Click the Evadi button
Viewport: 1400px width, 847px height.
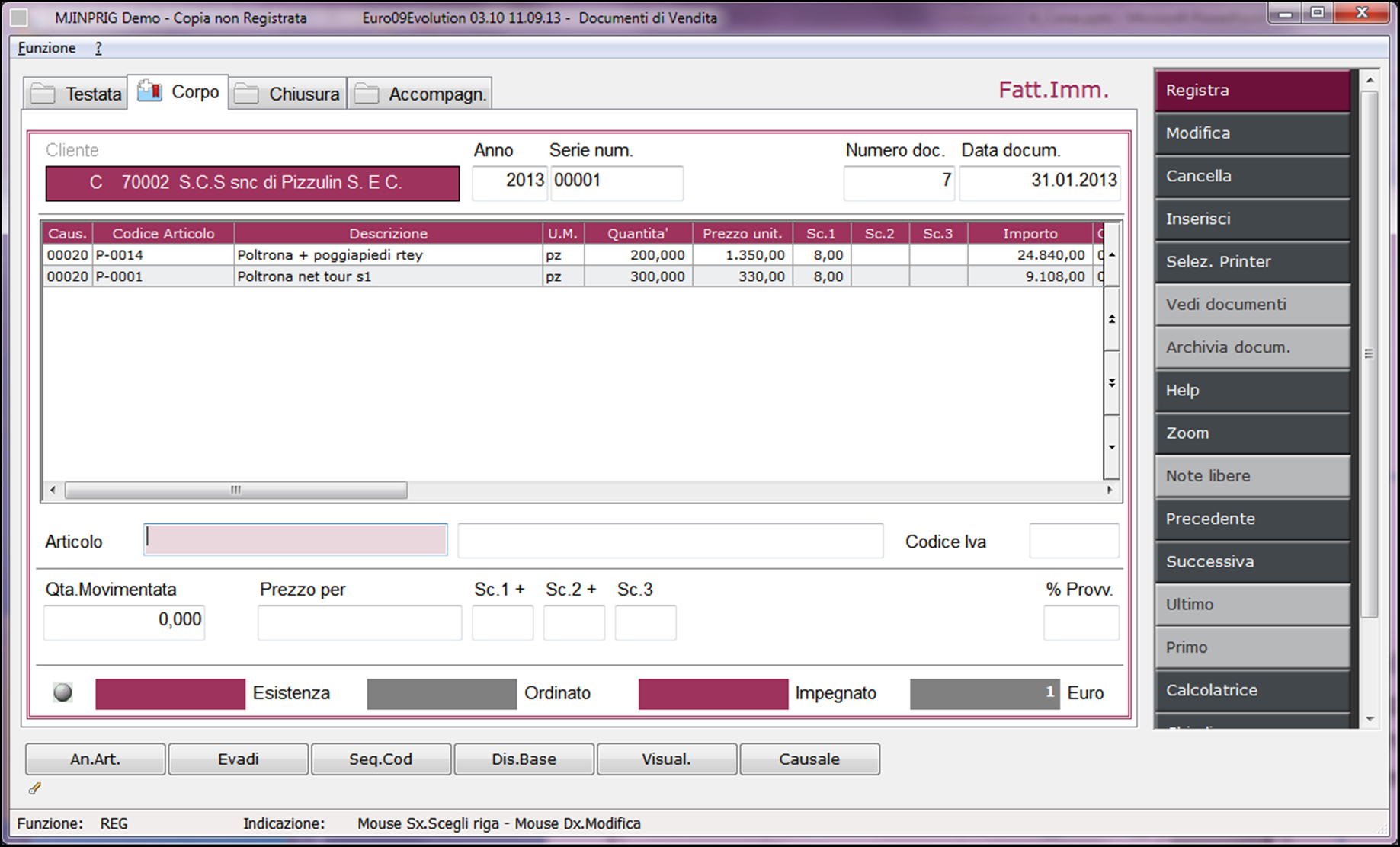click(x=239, y=759)
